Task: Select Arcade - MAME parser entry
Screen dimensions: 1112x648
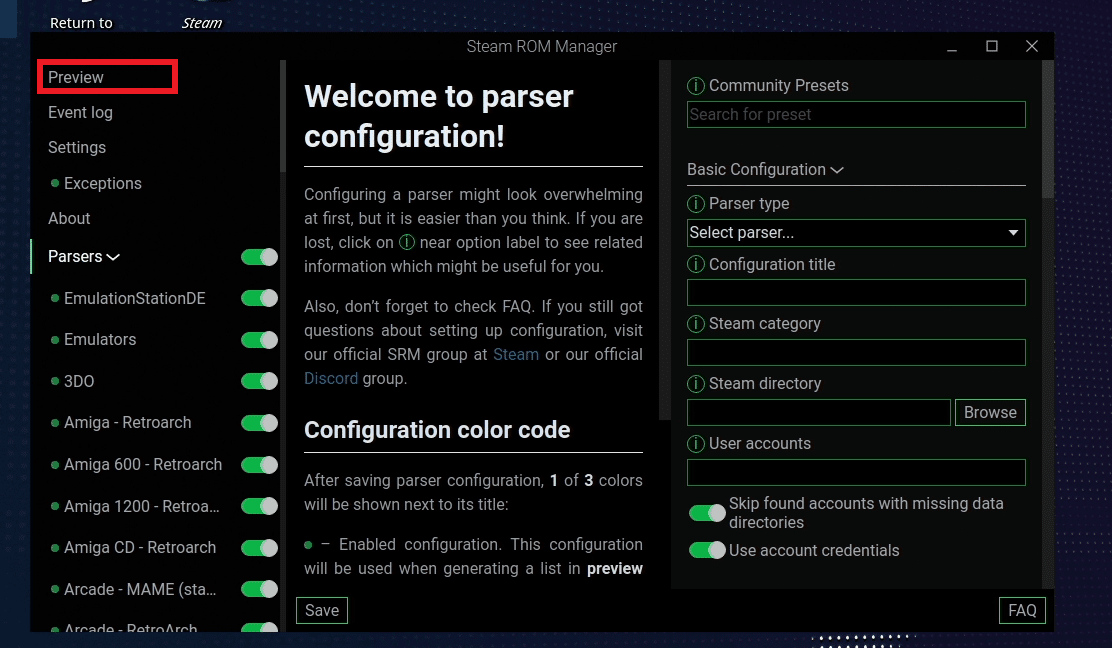Action: point(140,589)
